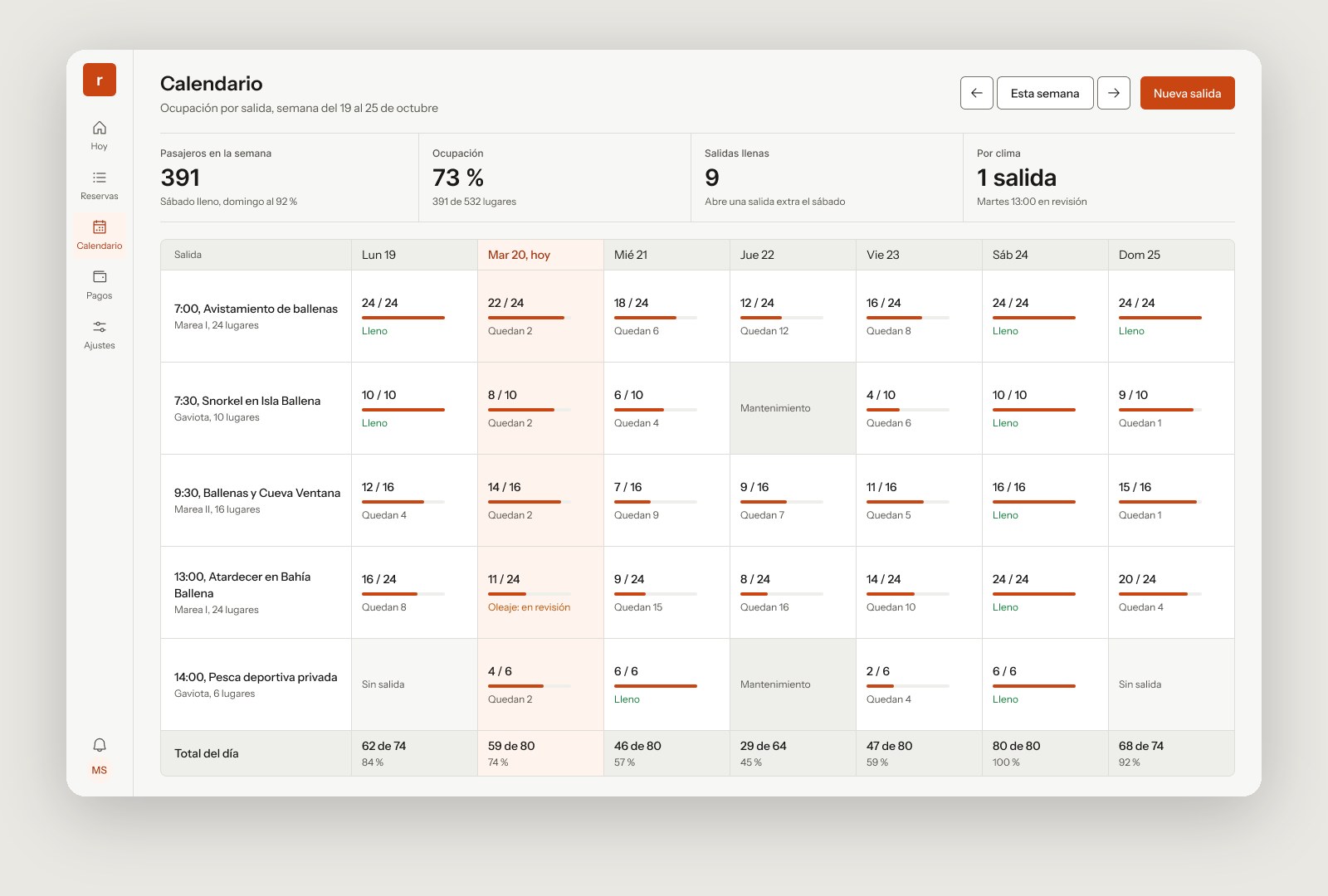
Task: Click Sunday 'Sin salida' cell in Pesca row
Action: pyautogui.click(x=1171, y=684)
